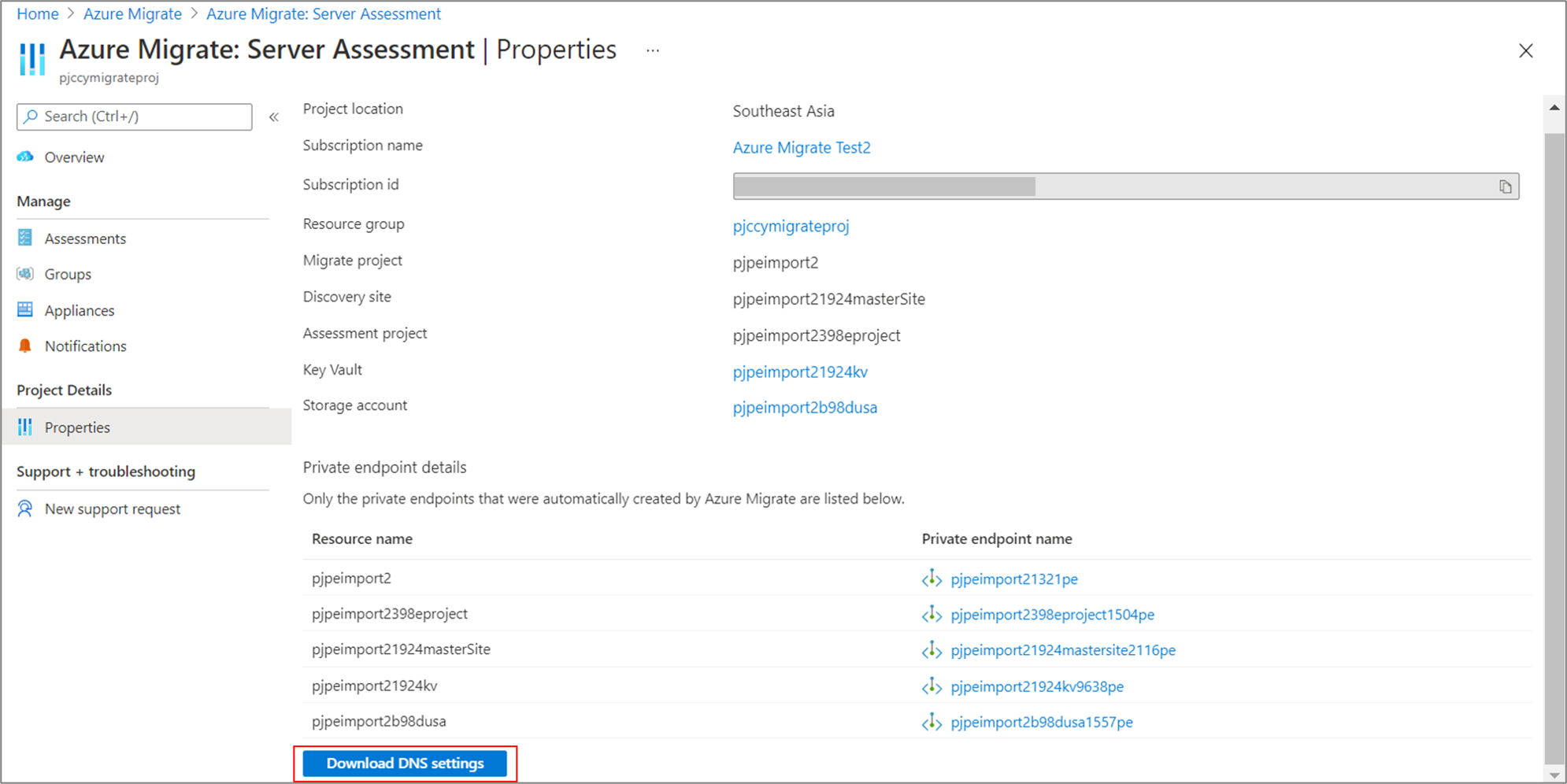Click the Appliances icon in sidebar
Screen dimensions: 1567x784
[x=25, y=310]
